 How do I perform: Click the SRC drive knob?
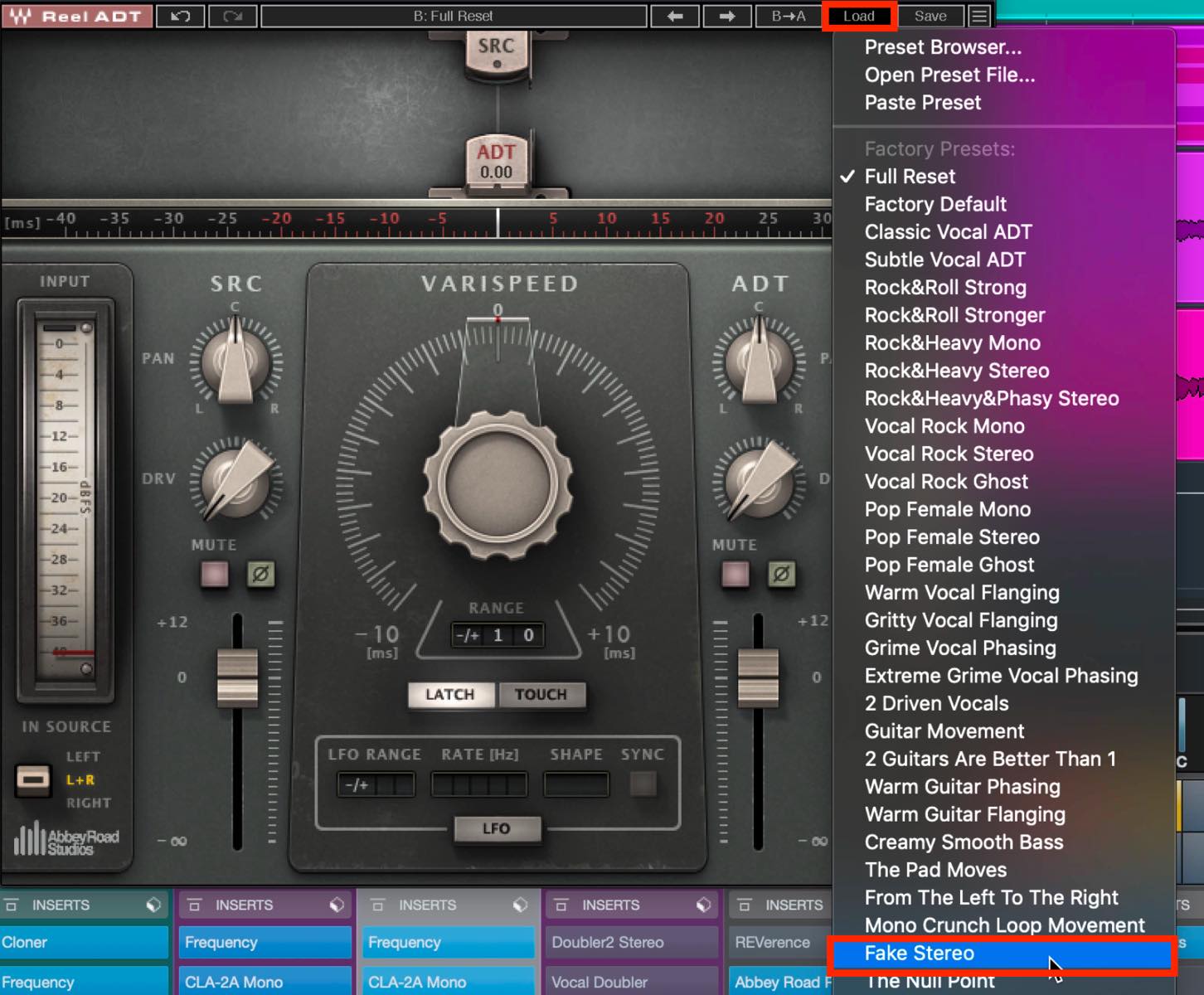point(236,481)
